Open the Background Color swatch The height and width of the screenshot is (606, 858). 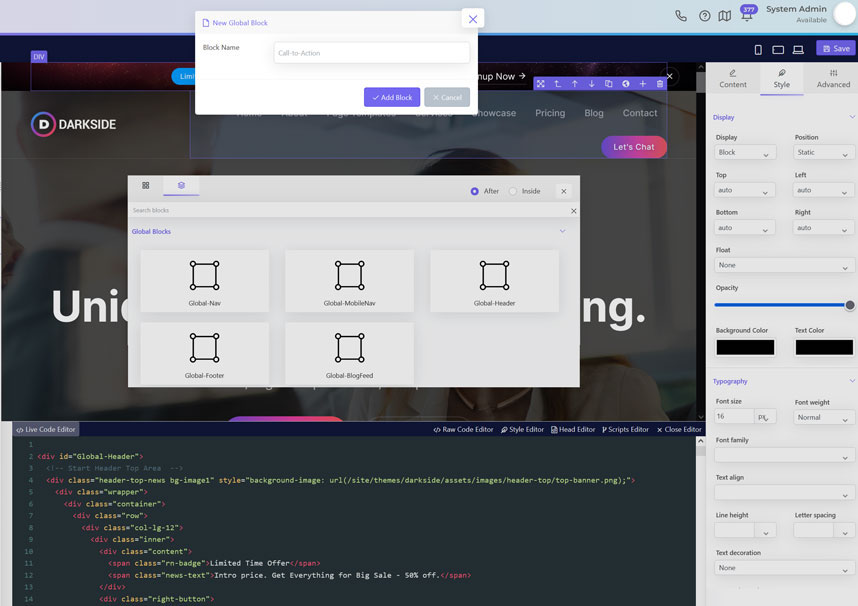744,347
